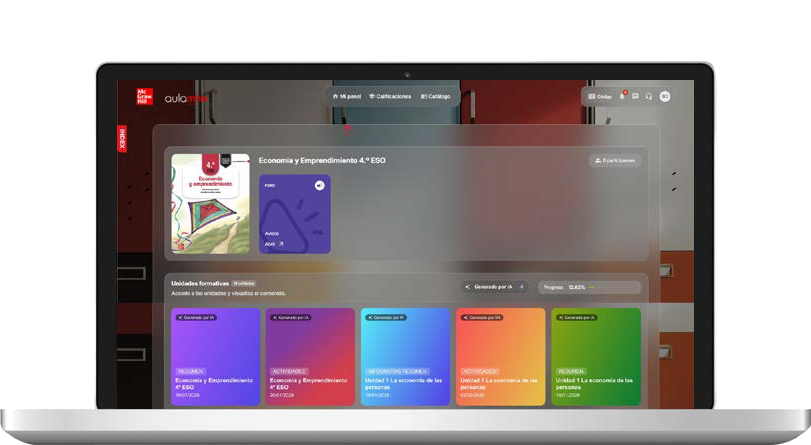Click the aulamhe logo
This screenshot has height=445, width=811.
point(186,98)
